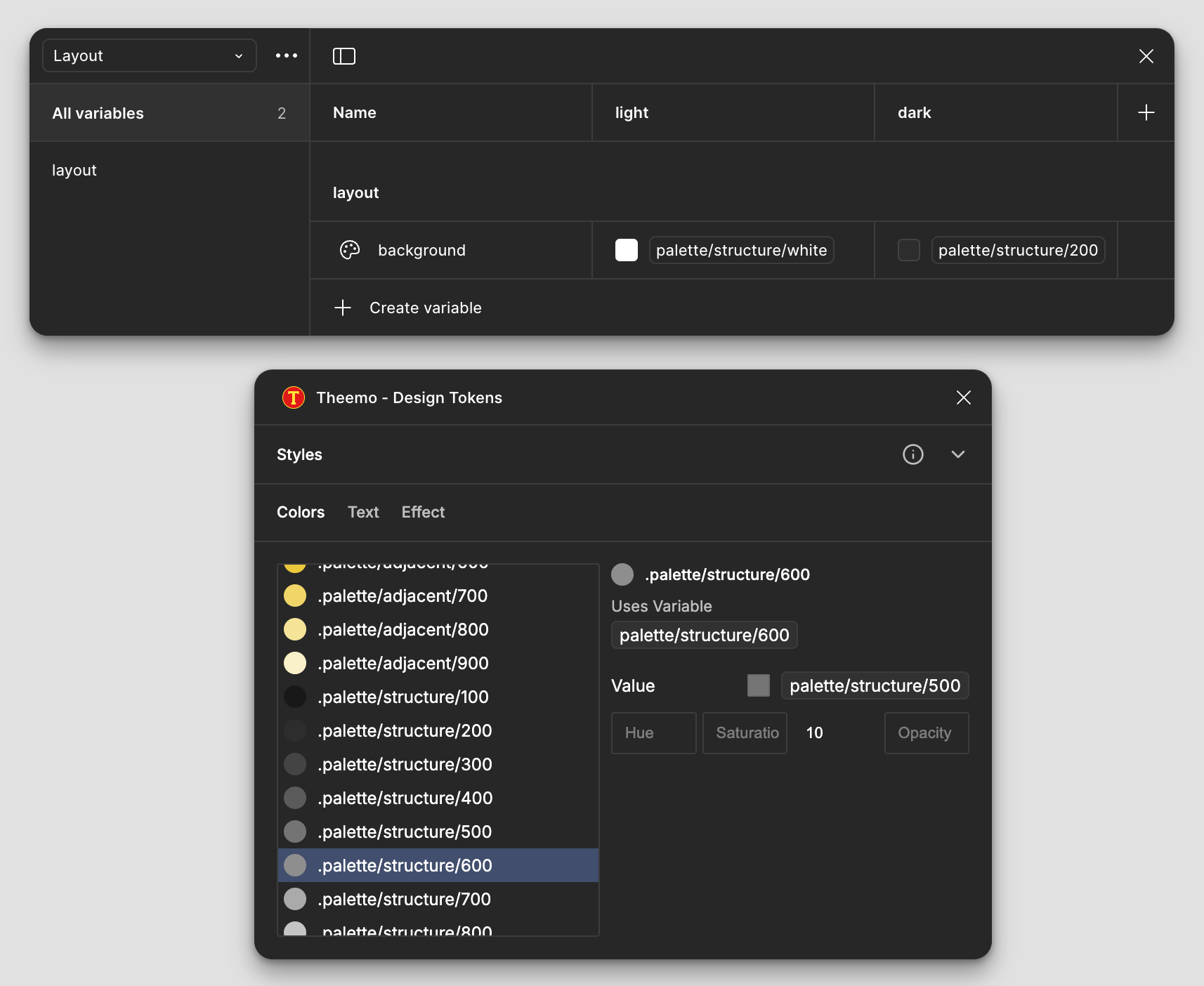This screenshot has height=986, width=1204.
Task: Switch to the Effect tab
Action: 423,512
